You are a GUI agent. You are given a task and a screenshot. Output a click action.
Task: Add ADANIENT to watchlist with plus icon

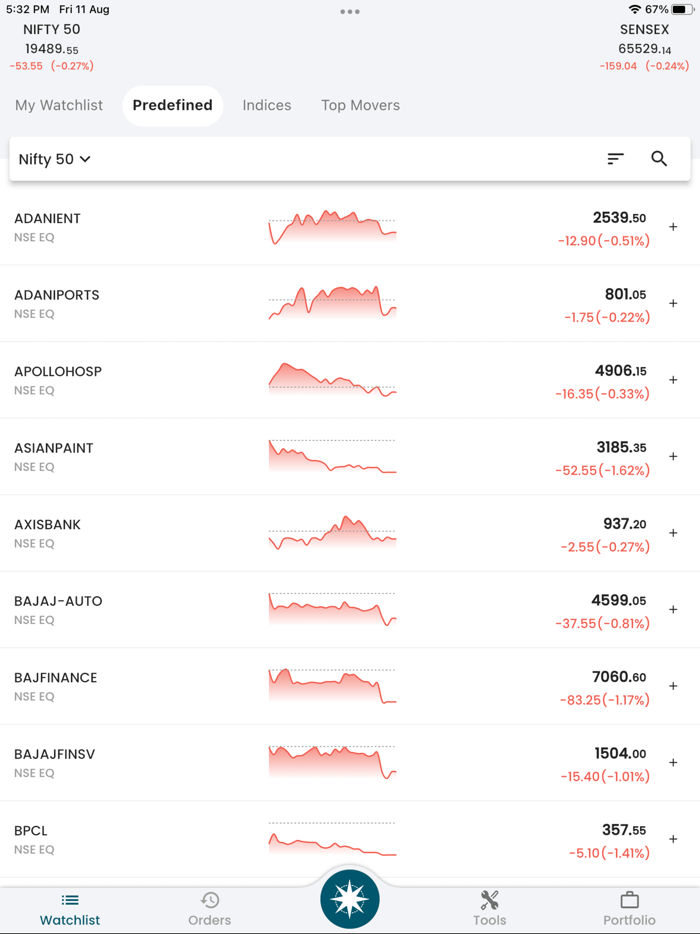point(673,226)
